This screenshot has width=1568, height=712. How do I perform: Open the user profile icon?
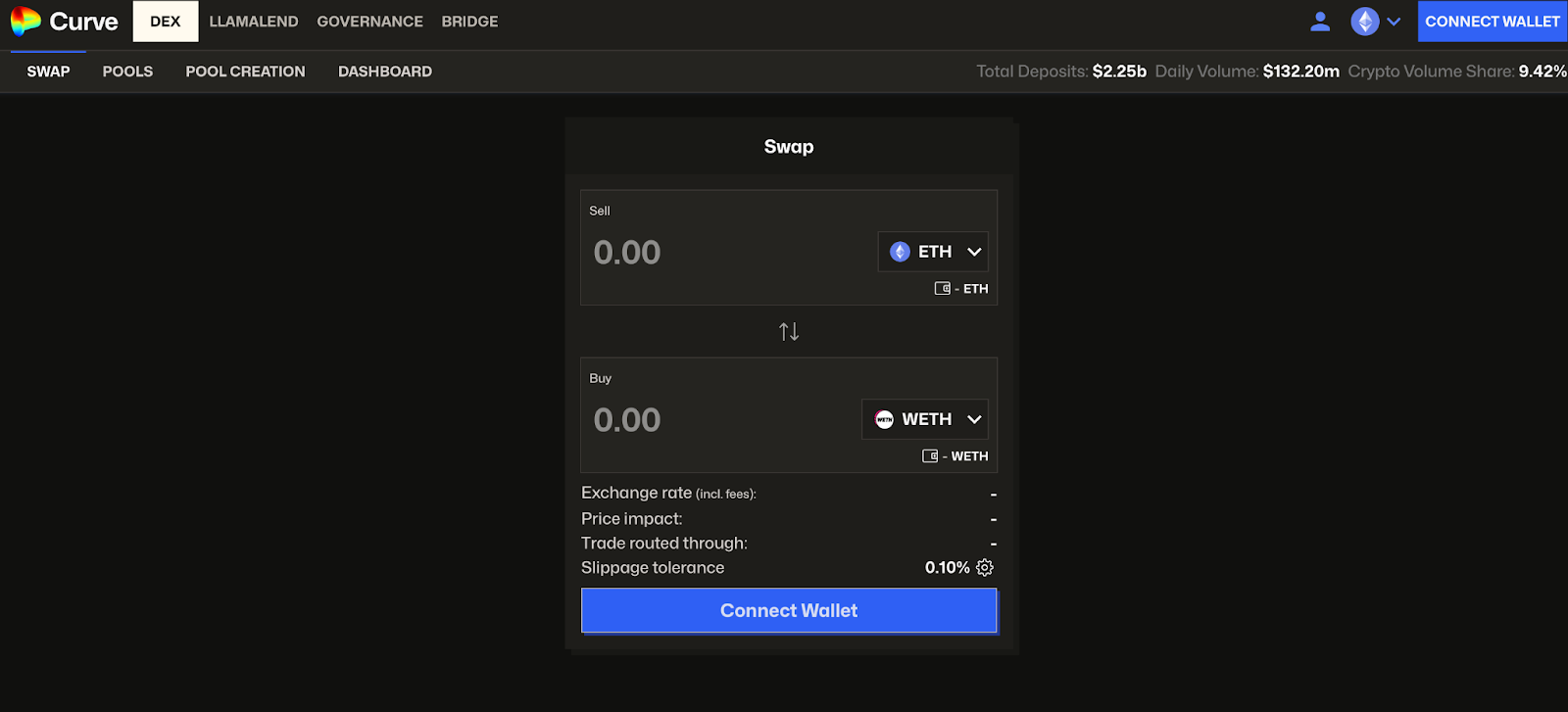tap(1320, 22)
